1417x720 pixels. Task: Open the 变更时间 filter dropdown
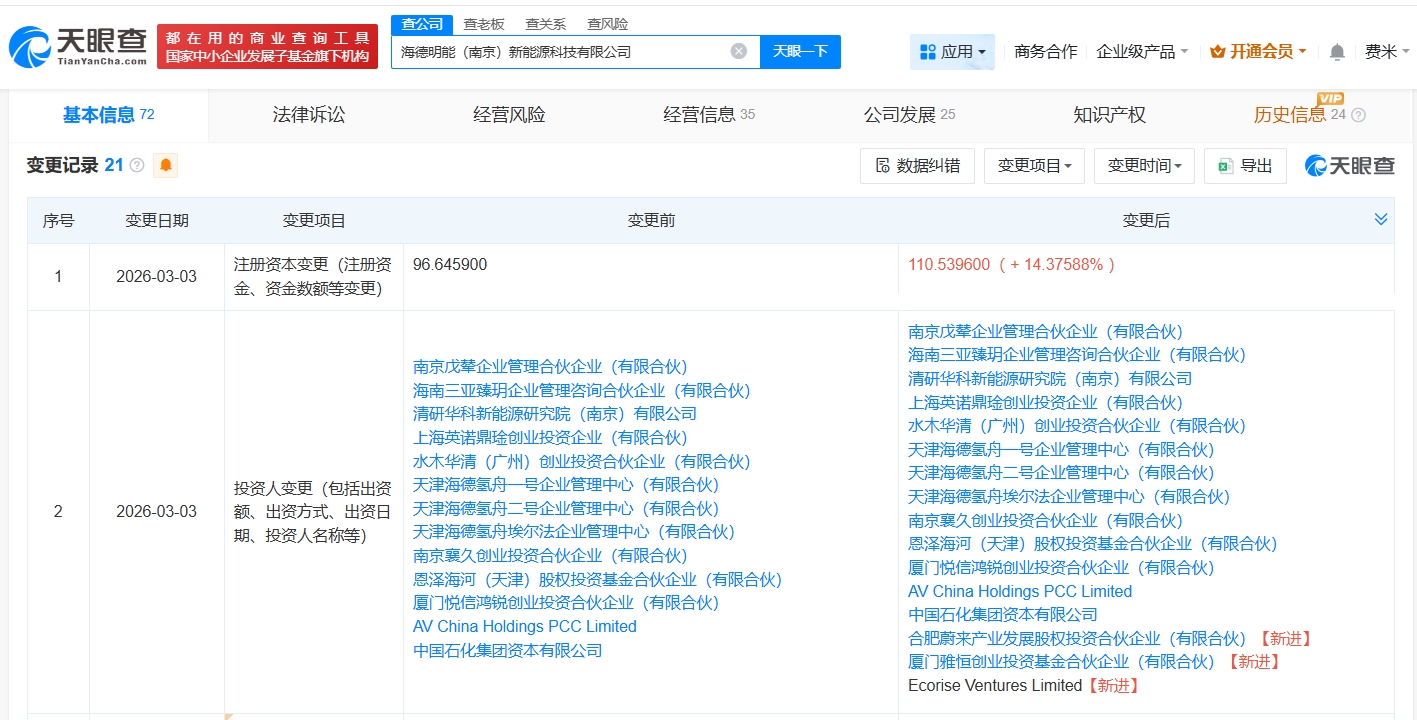[1144, 166]
